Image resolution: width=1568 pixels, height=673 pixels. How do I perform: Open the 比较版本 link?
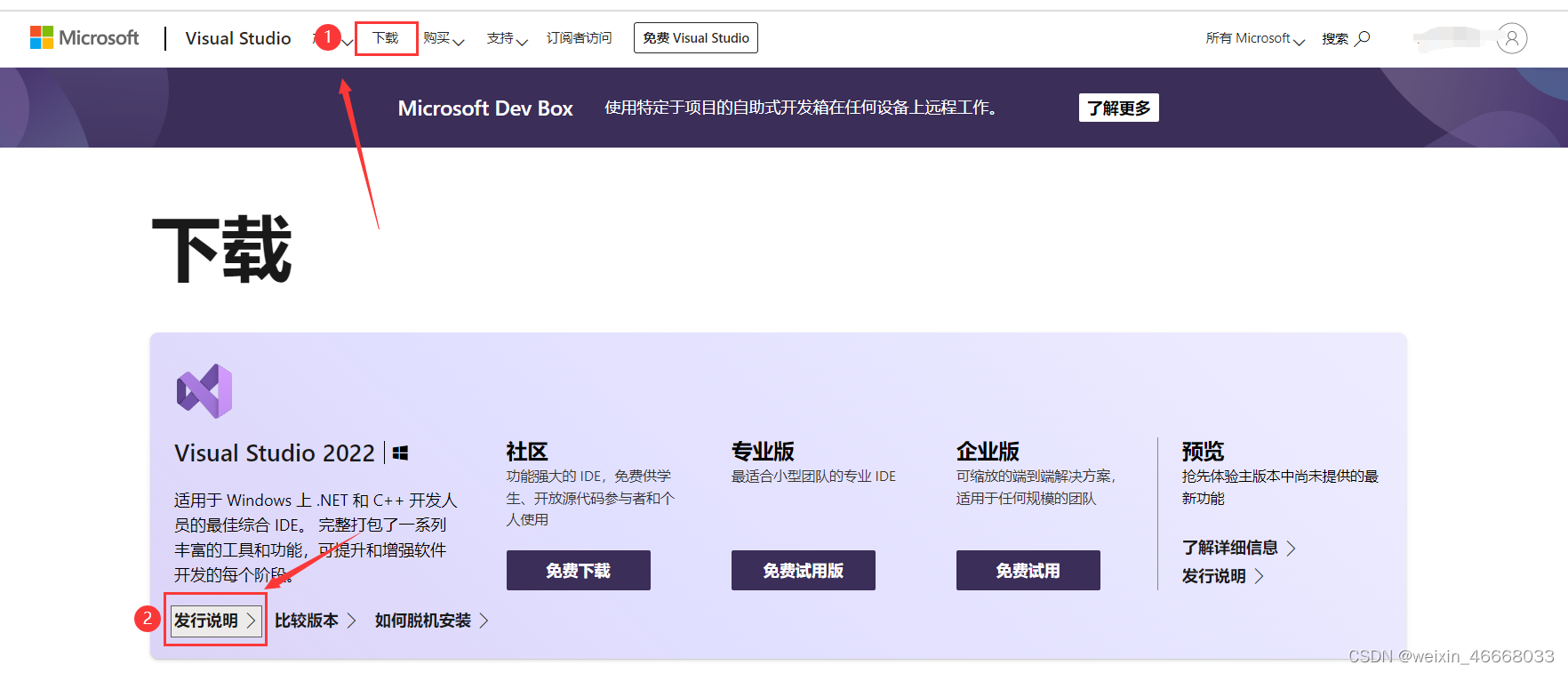click(316, 620)
